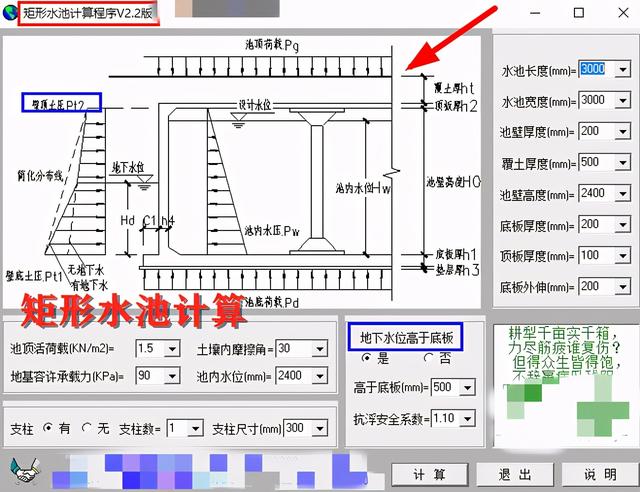
Task: Open the 土壤内摩擦角 dropdown arrow
Action: tap(320, 349)
